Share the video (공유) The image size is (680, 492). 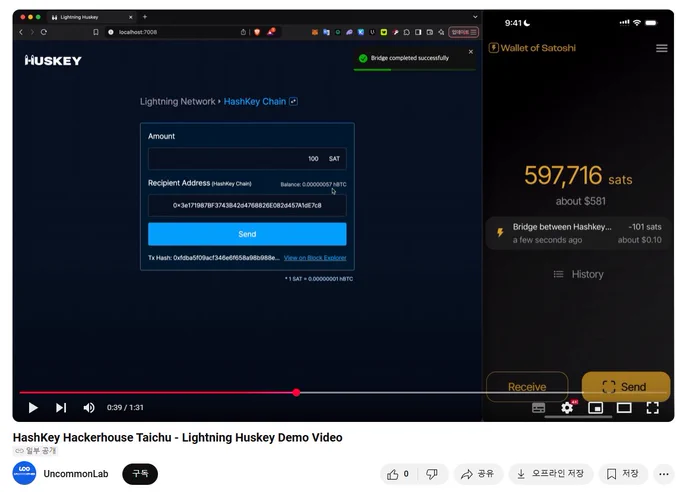(478, 474)
